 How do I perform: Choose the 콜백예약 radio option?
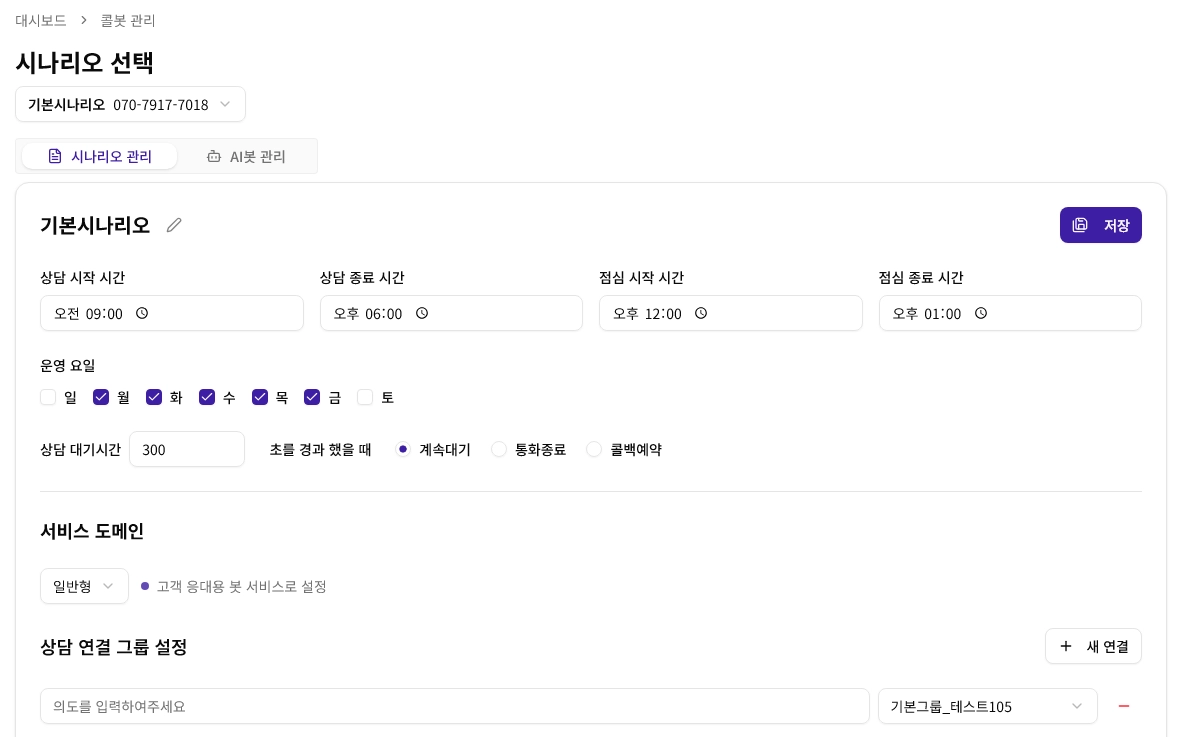(x=594, y=449)
